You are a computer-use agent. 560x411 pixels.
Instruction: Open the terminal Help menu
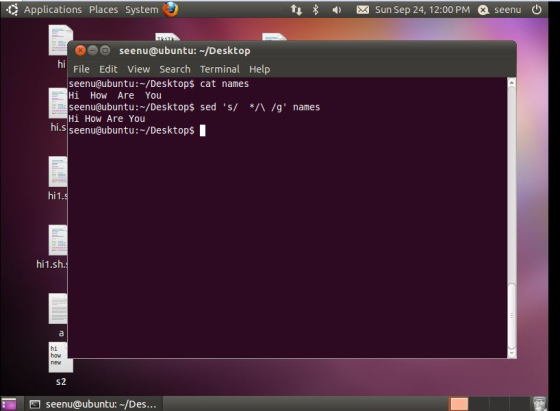[260, 69]
